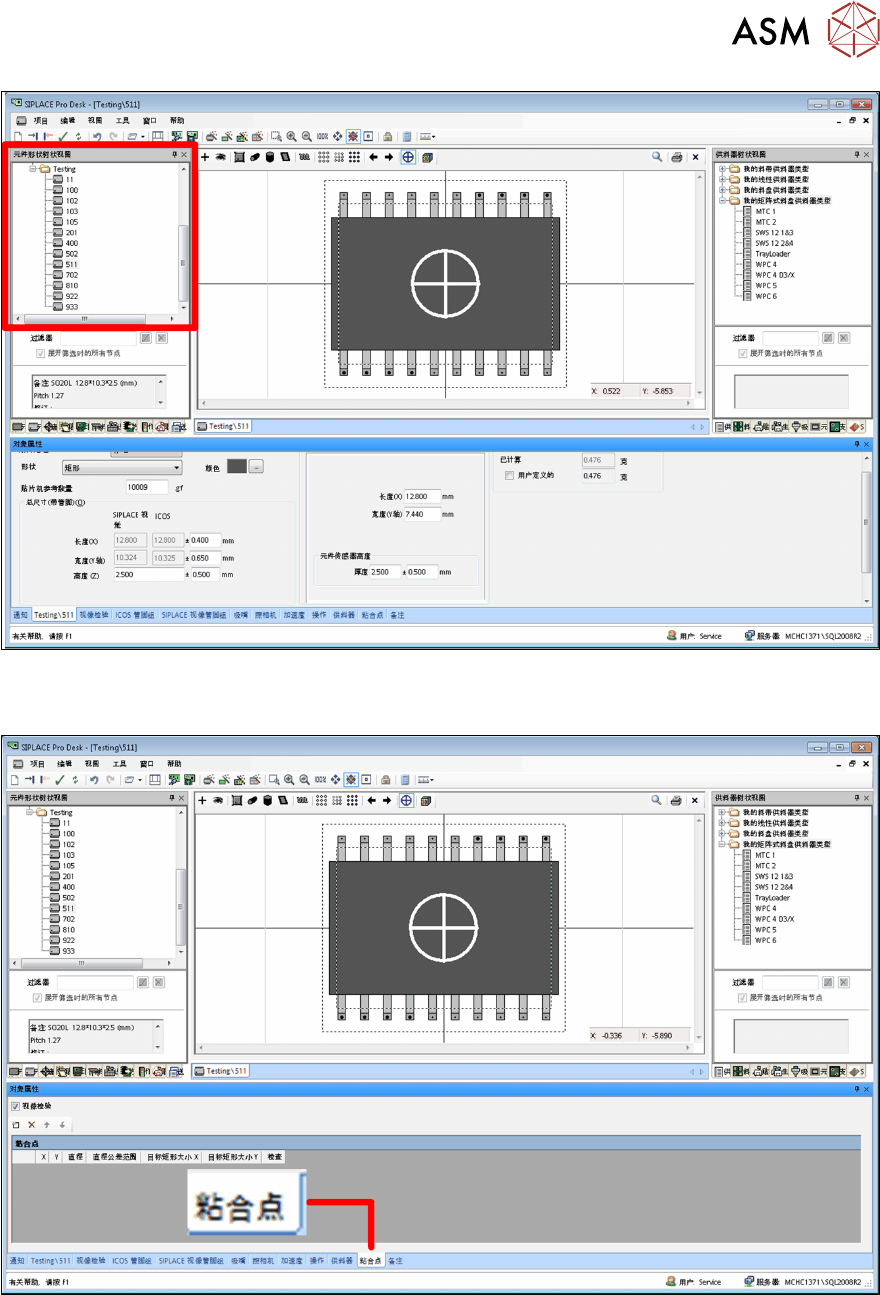Toggle 展开筛选时的所有节点 checkbox in lower left panel

[x=38, y=997]
